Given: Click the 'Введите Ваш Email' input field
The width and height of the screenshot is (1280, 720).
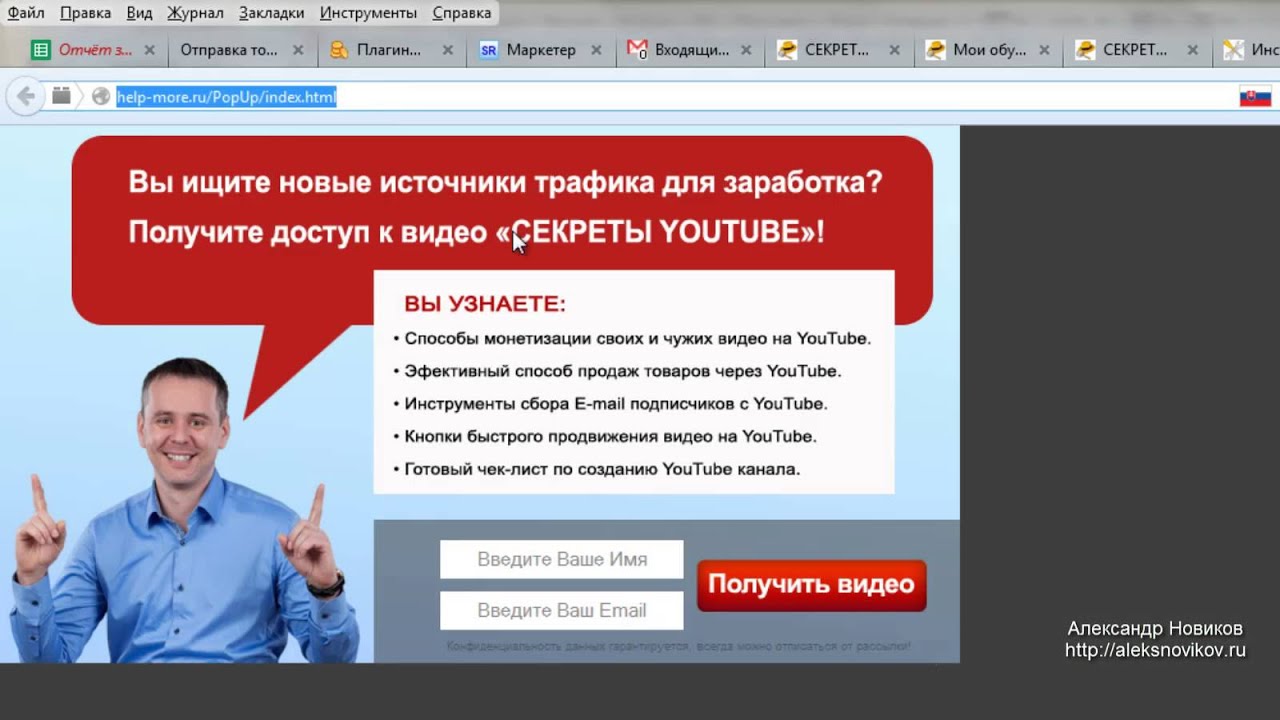Looking at the screenshot, I should click(x=562, y=610).
